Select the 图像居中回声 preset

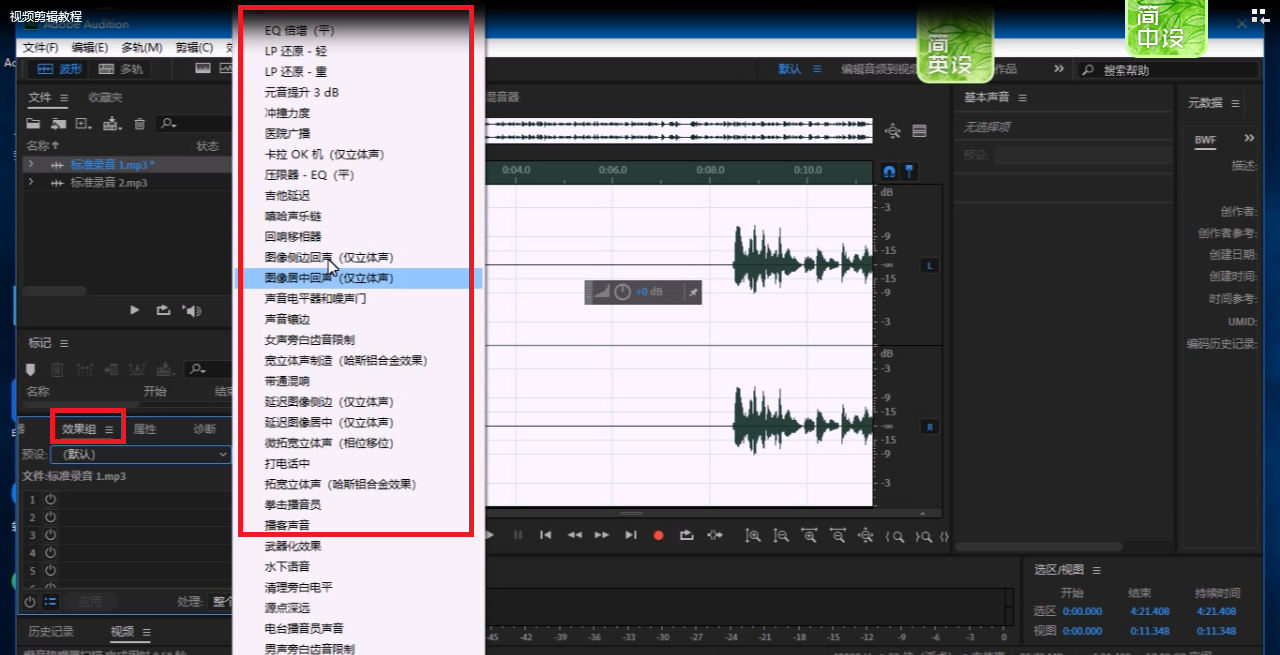[x=358, y=278]
